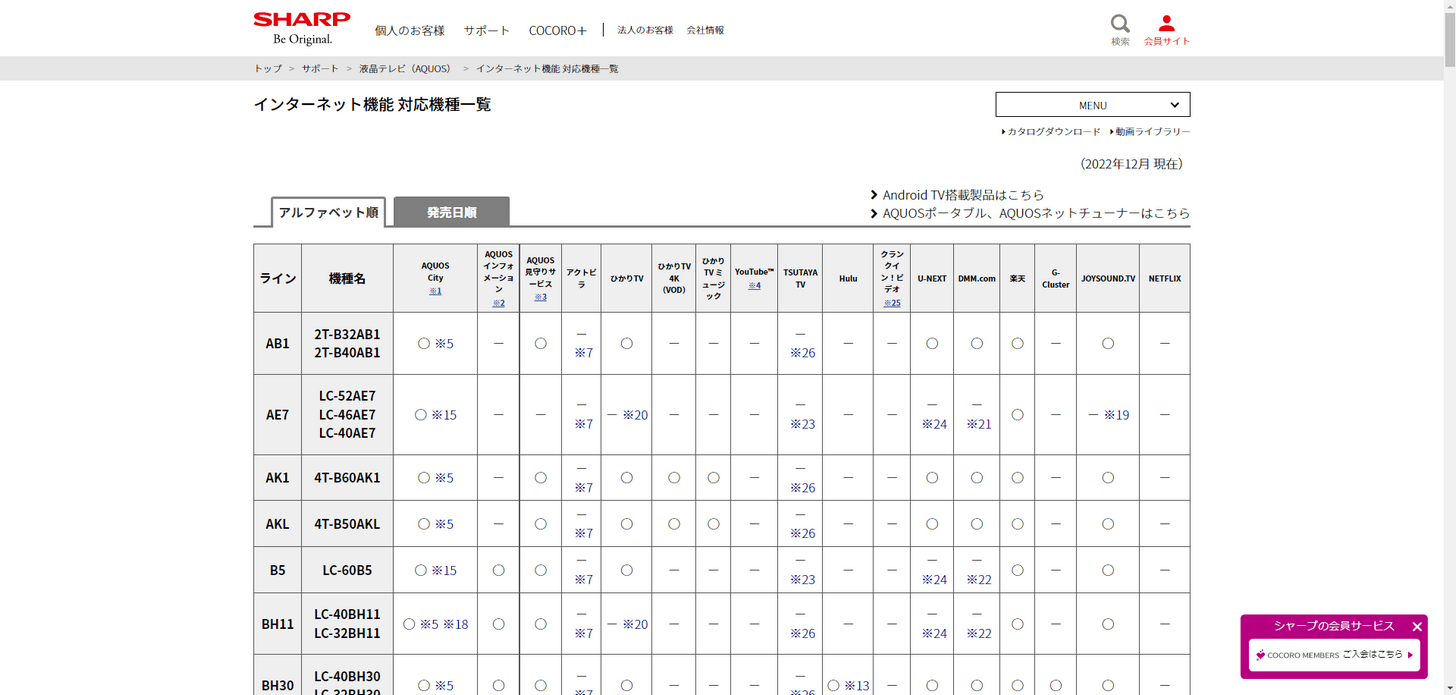Screen dimensions: 1456x695
Task: Click model name 4T-B60AK1
Action: (x=347, y=478)
